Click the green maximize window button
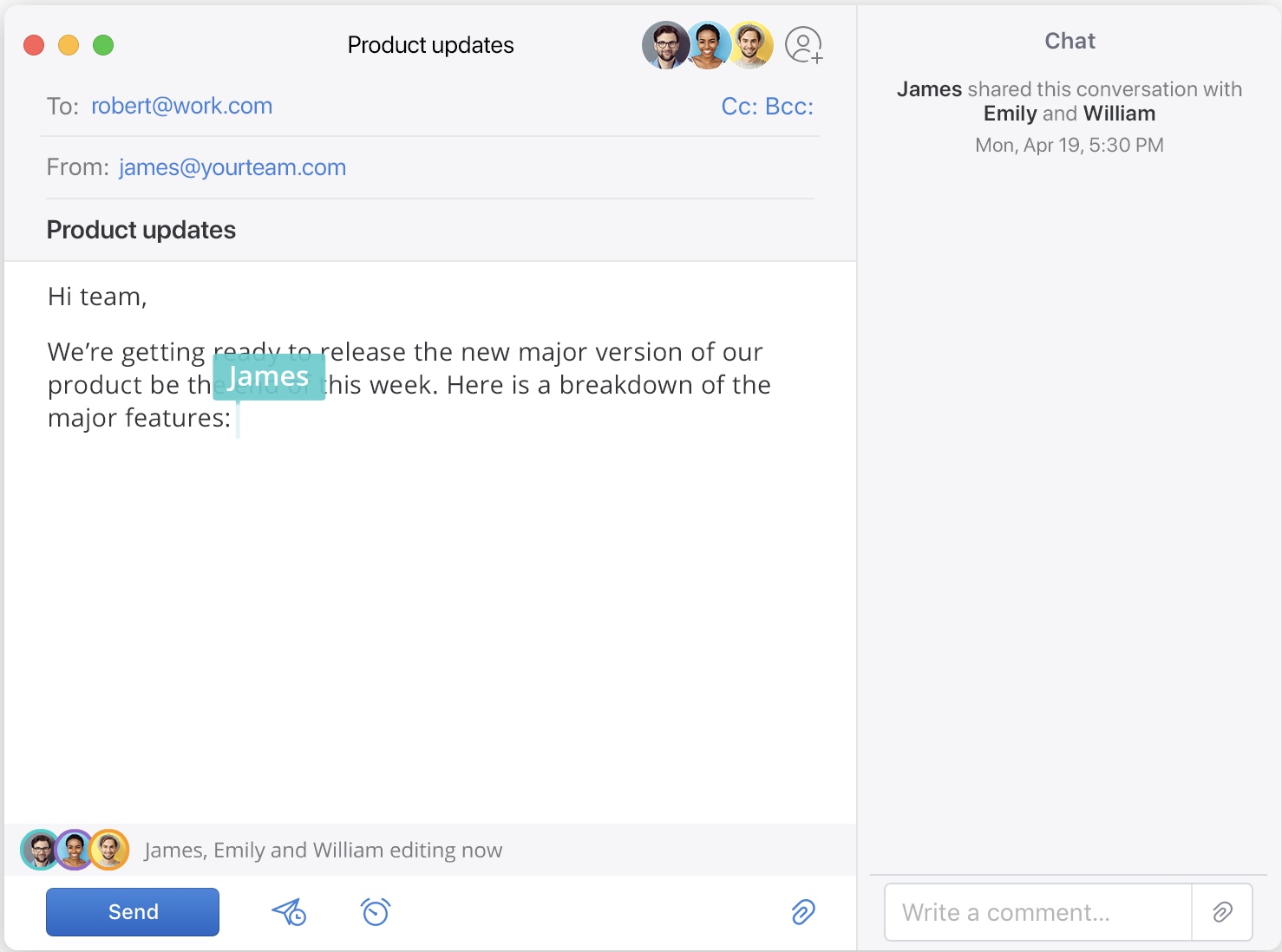This screenshot has height=952, width=1282. point(103,45)
